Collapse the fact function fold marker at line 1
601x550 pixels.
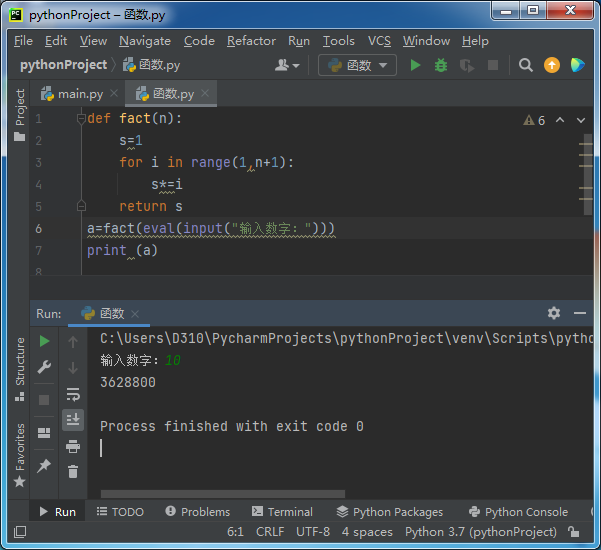(81, 119)
